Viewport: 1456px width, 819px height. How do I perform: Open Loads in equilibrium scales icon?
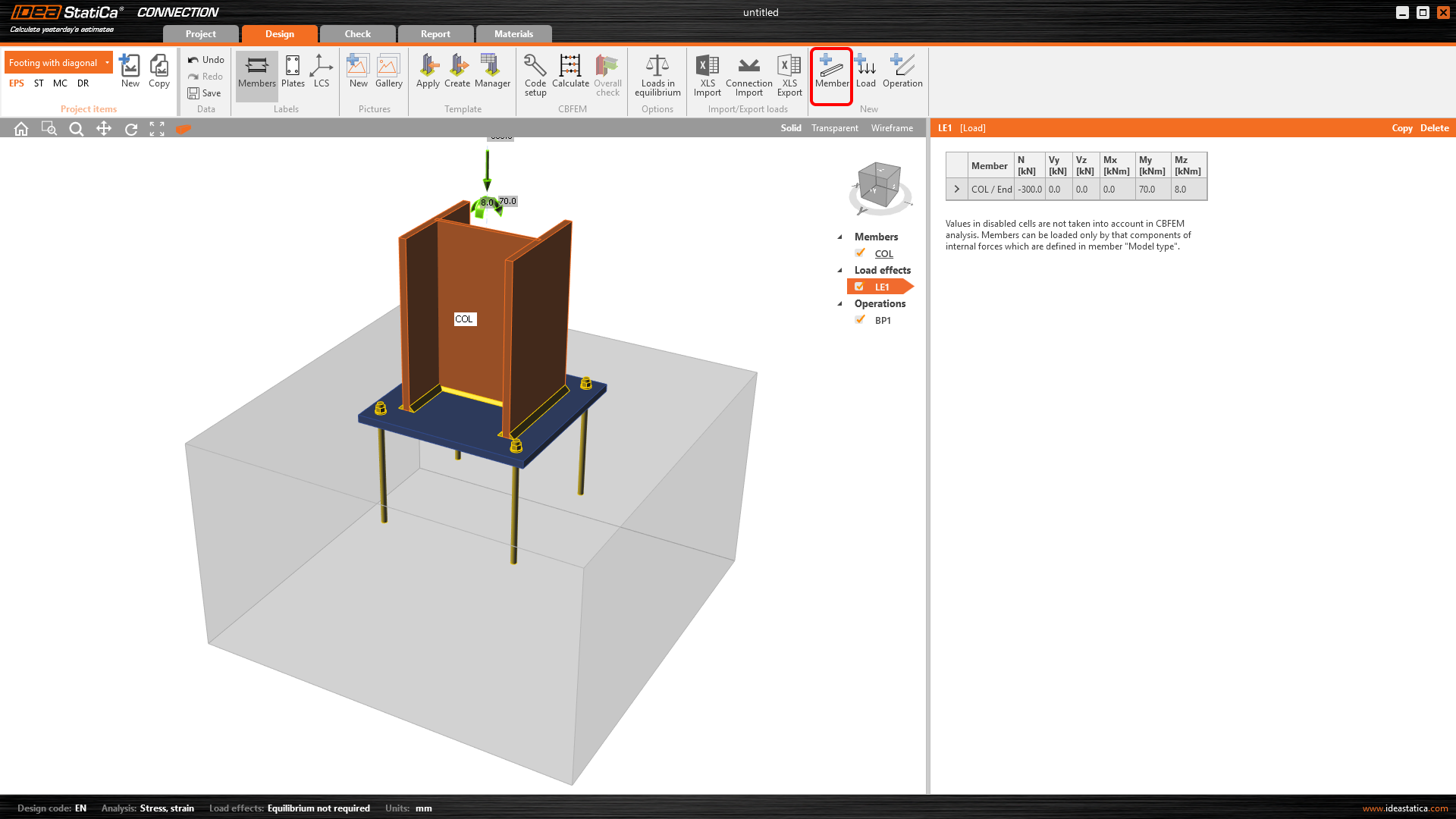657,67
